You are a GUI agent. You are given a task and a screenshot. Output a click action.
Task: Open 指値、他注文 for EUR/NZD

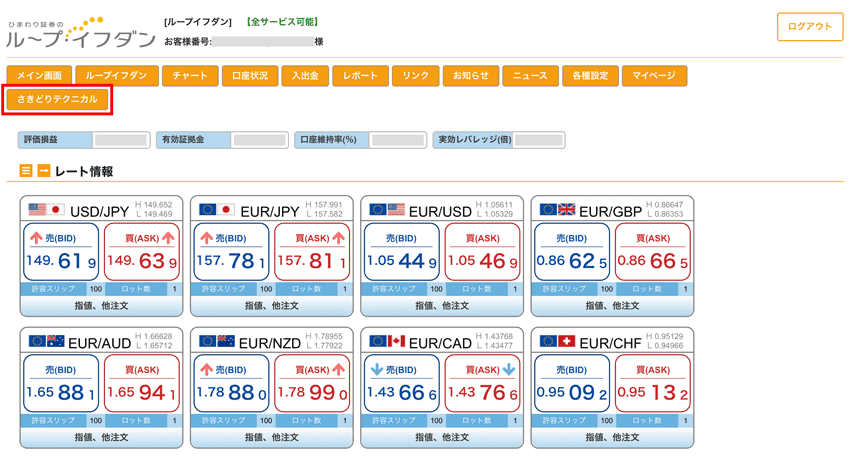point(272,437)
